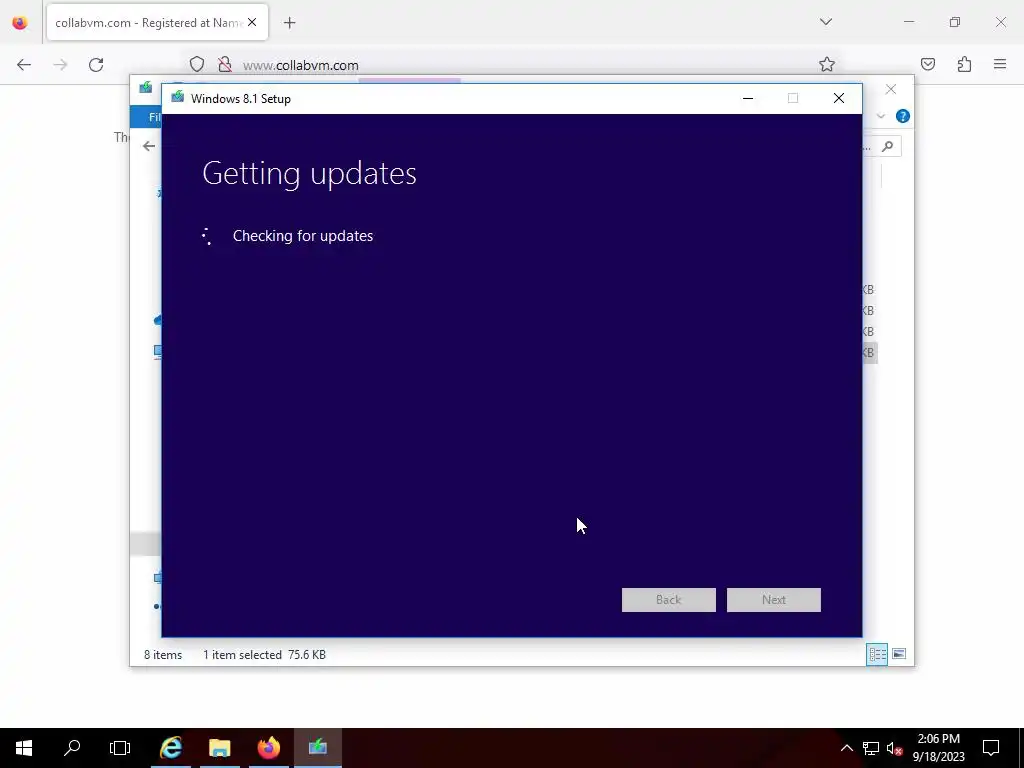The image size is (1024, 768).
Task: Reload the current page in Firefox
Action: pos(96,65)
